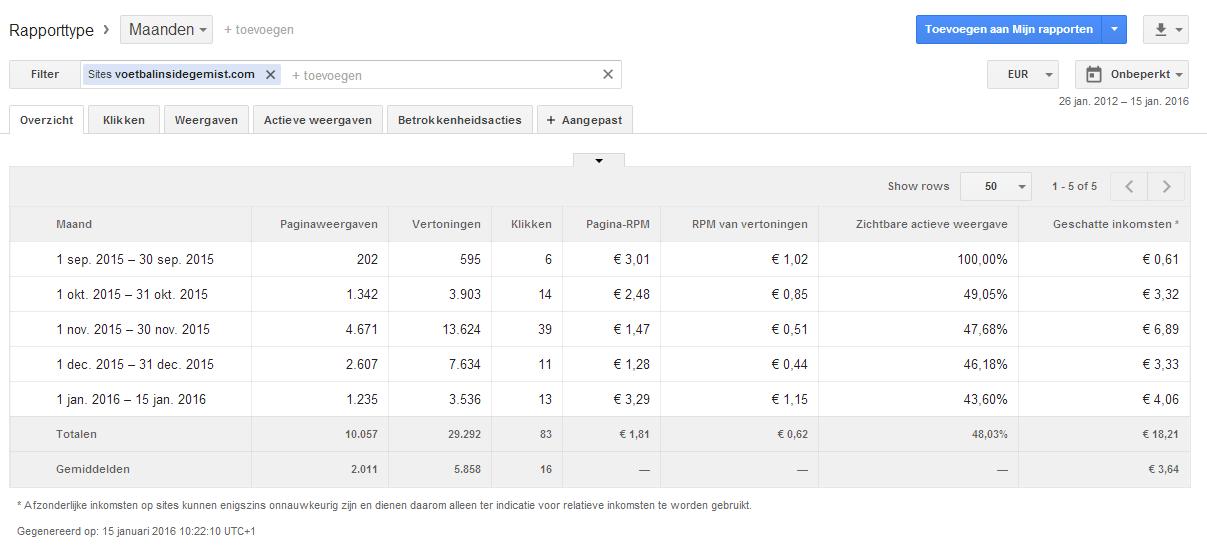1207x547 pixels.
Task: Switch to the Klikken tab
Action: [124, 120]
